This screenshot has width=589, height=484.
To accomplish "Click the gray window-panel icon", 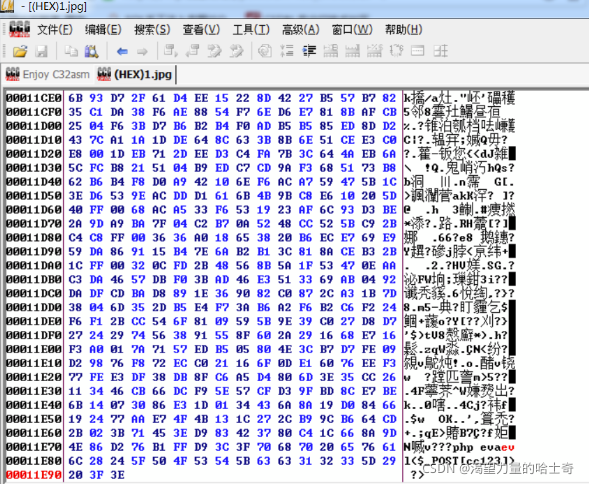I will [418, 50].
